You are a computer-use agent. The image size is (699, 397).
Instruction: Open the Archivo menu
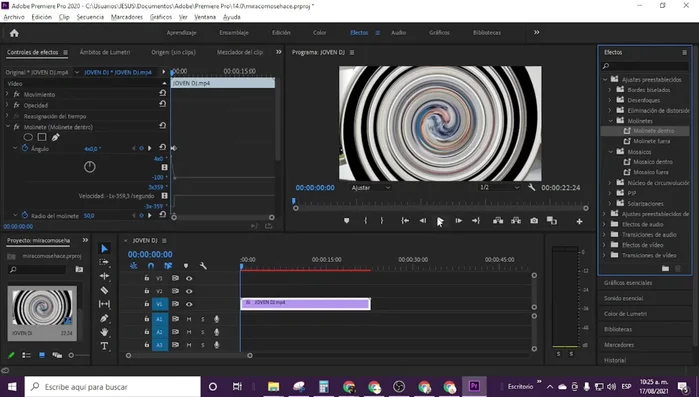click(x=14, y=17)
